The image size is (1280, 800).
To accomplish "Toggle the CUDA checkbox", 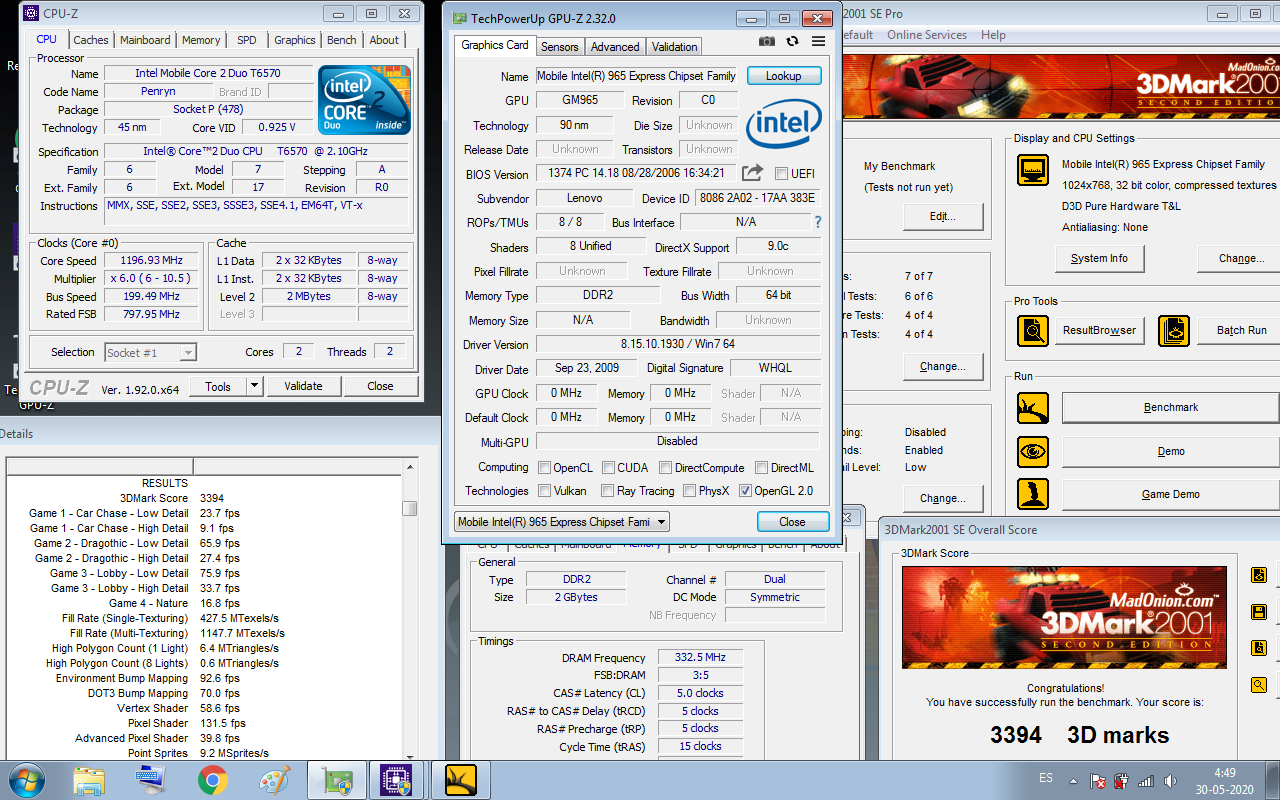I will pyautogui.click(x=608, y=468).
